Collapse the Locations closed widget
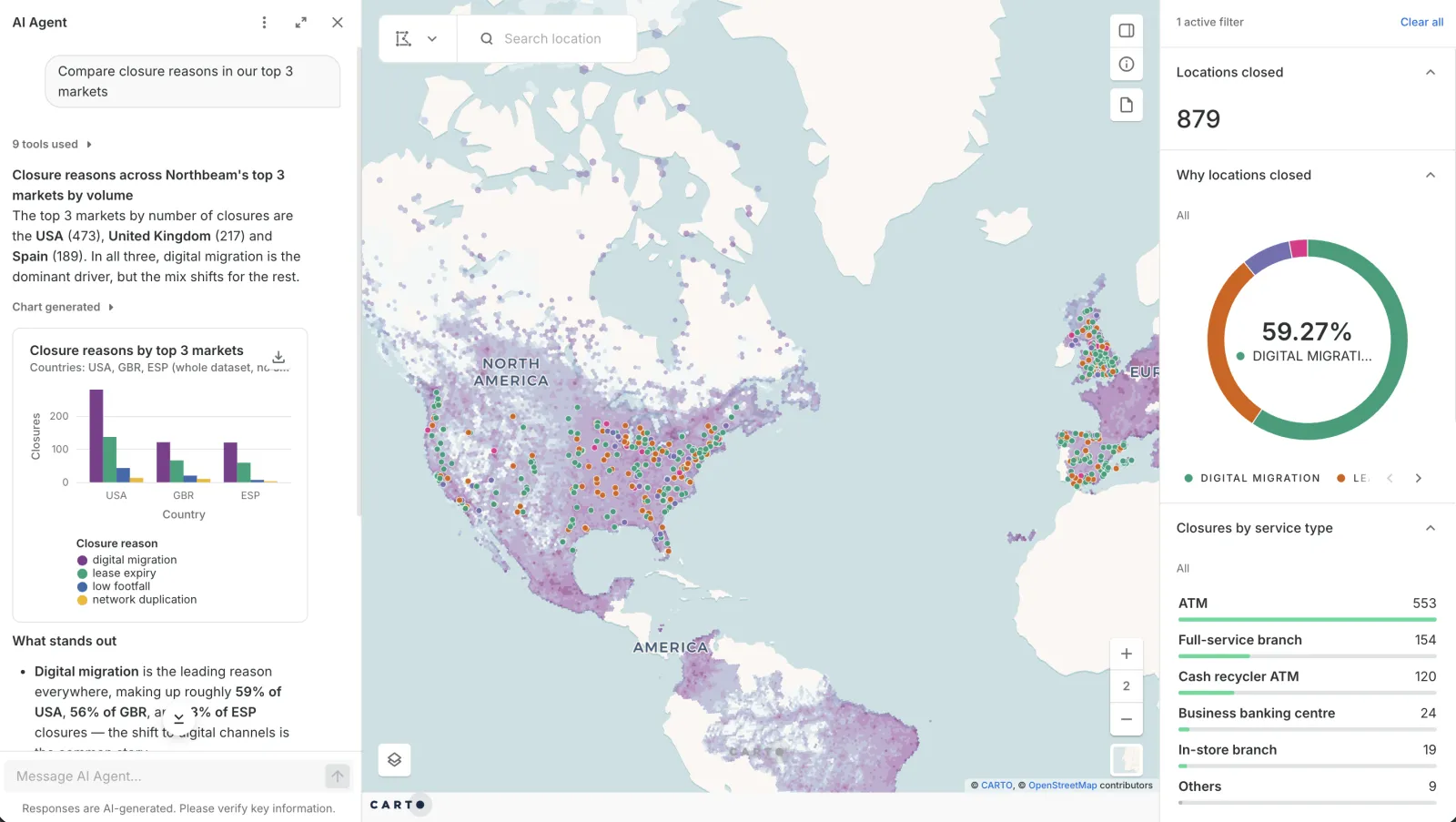The image size is (1456, 822). [1431, 73]
